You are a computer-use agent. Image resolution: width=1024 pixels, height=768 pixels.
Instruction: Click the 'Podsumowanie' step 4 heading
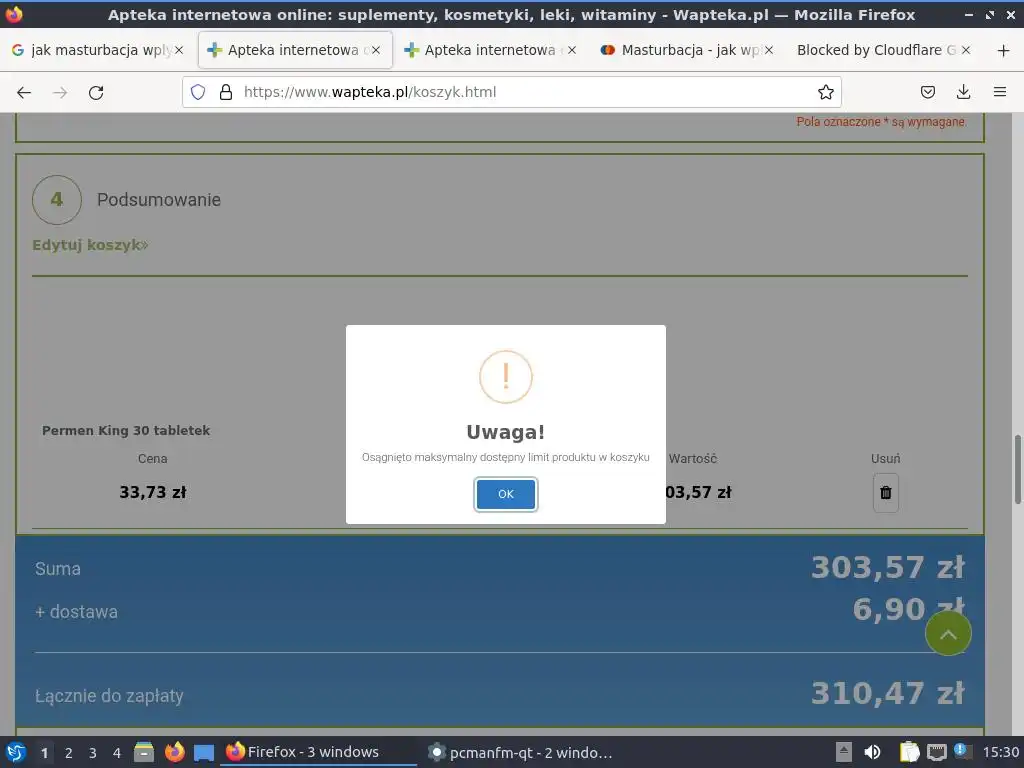coord(159,200)
